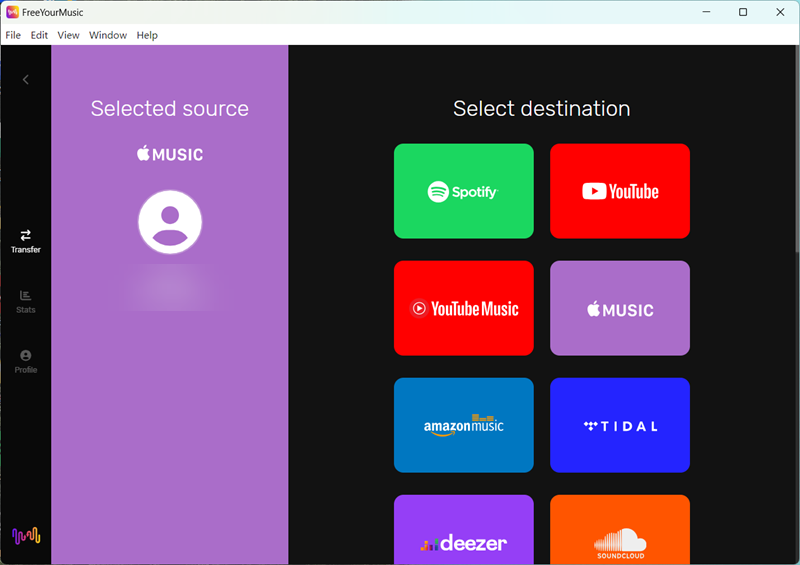Image resolution: width=800 pixels, height=565 pixels.
Task: Maximize the FreeYourMusic window
Action: [x=743, y=12]
